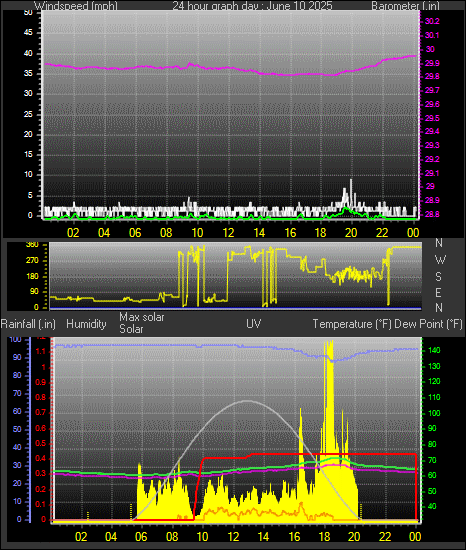Click the Barometer (.in) axis title
466x550 pixels.
click(x=405, y=6)
